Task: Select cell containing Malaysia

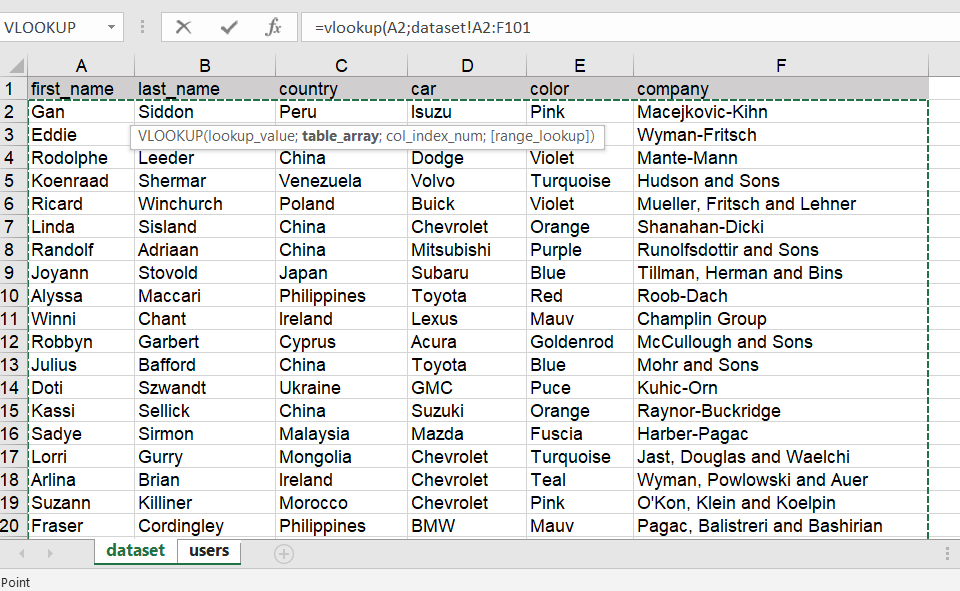Action: [341, 434]
